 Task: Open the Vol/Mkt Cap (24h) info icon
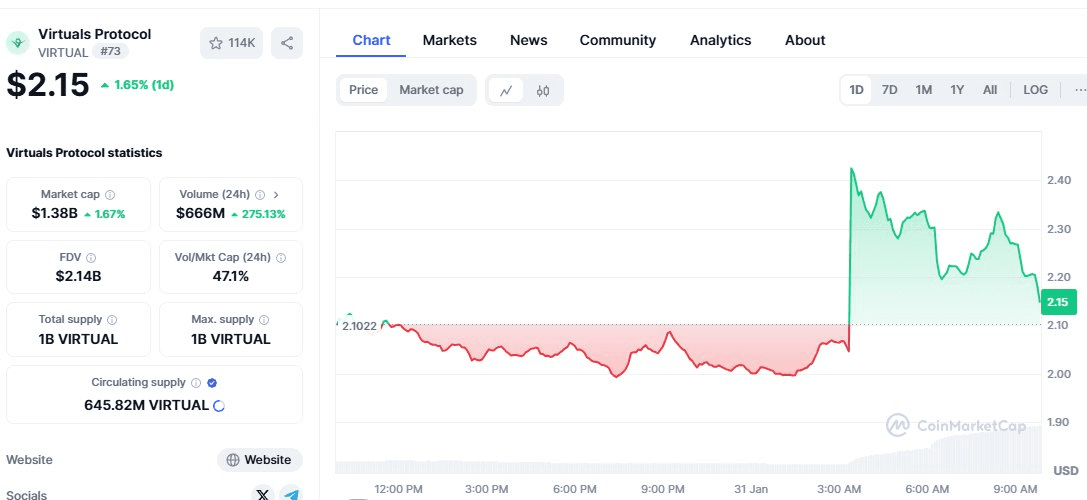(281, 257)
